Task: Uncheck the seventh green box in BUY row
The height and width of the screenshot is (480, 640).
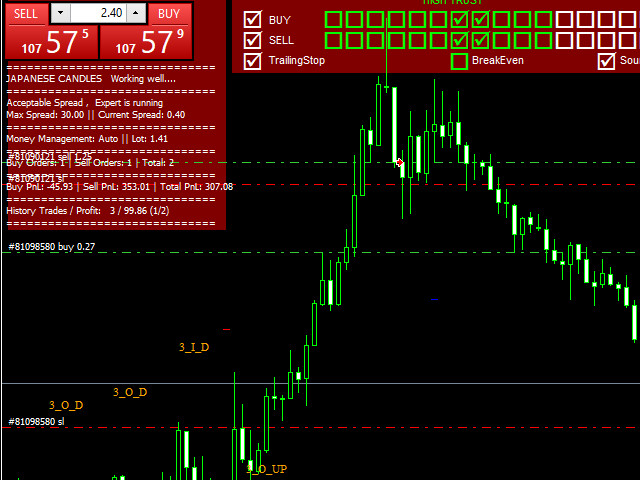Action: coord(459,20)
